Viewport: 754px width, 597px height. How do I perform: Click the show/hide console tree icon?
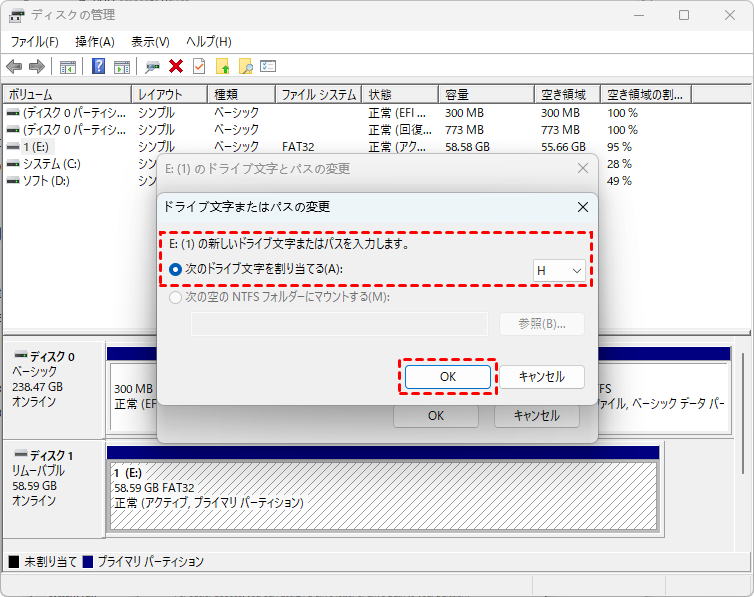[68, 66]
